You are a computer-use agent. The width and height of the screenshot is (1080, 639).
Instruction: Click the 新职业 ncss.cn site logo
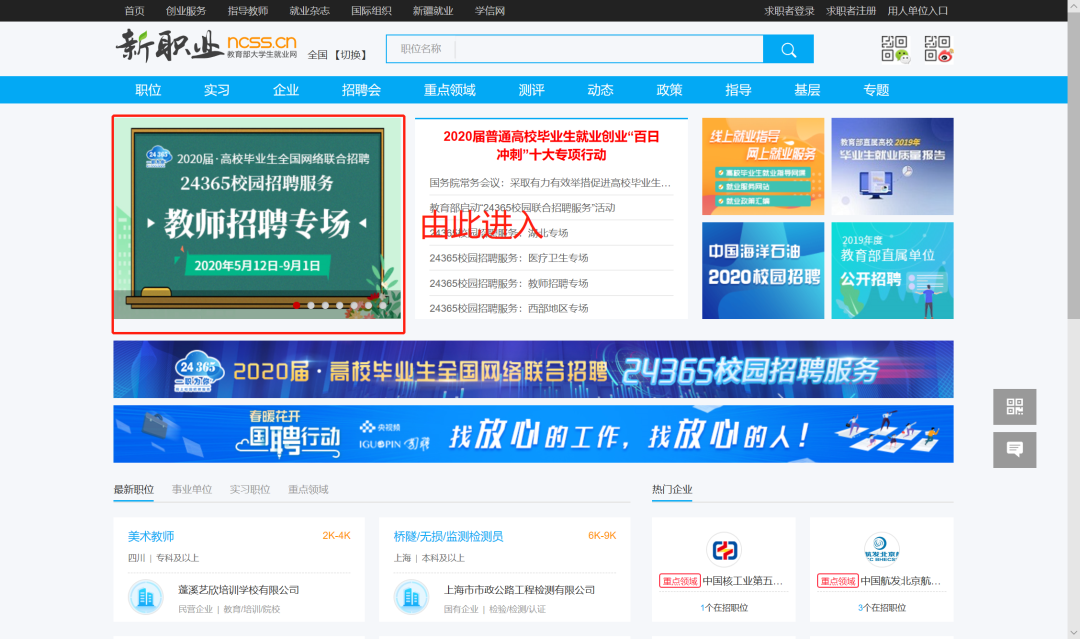click(x=206, y=45)
